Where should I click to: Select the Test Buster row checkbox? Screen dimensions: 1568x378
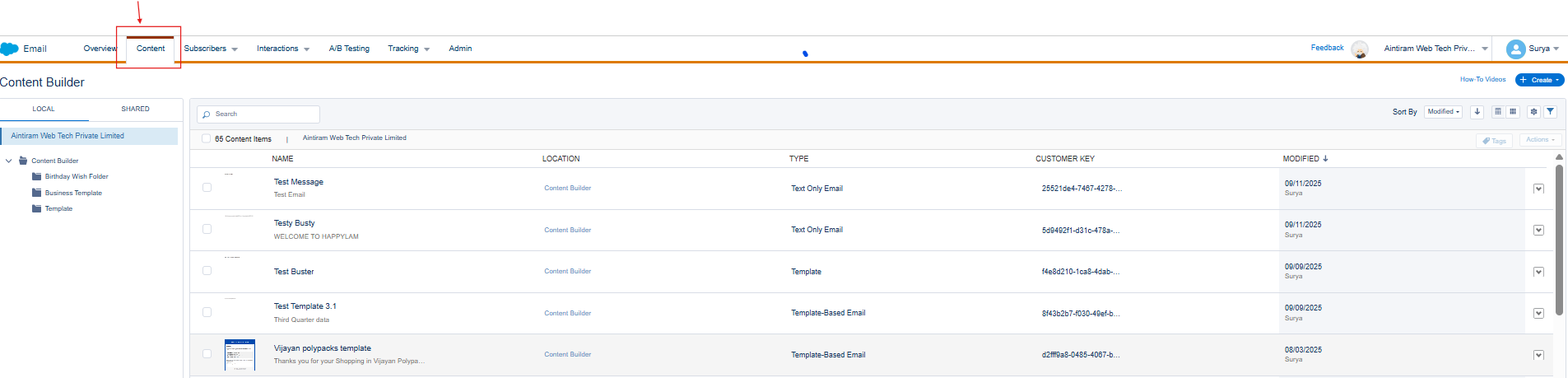point(207,271)
